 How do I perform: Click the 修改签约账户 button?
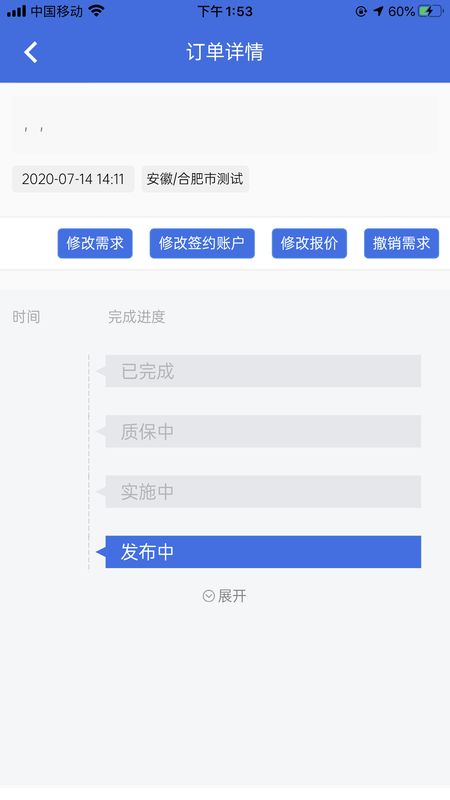pyautogui.click(x=202, y=243)
